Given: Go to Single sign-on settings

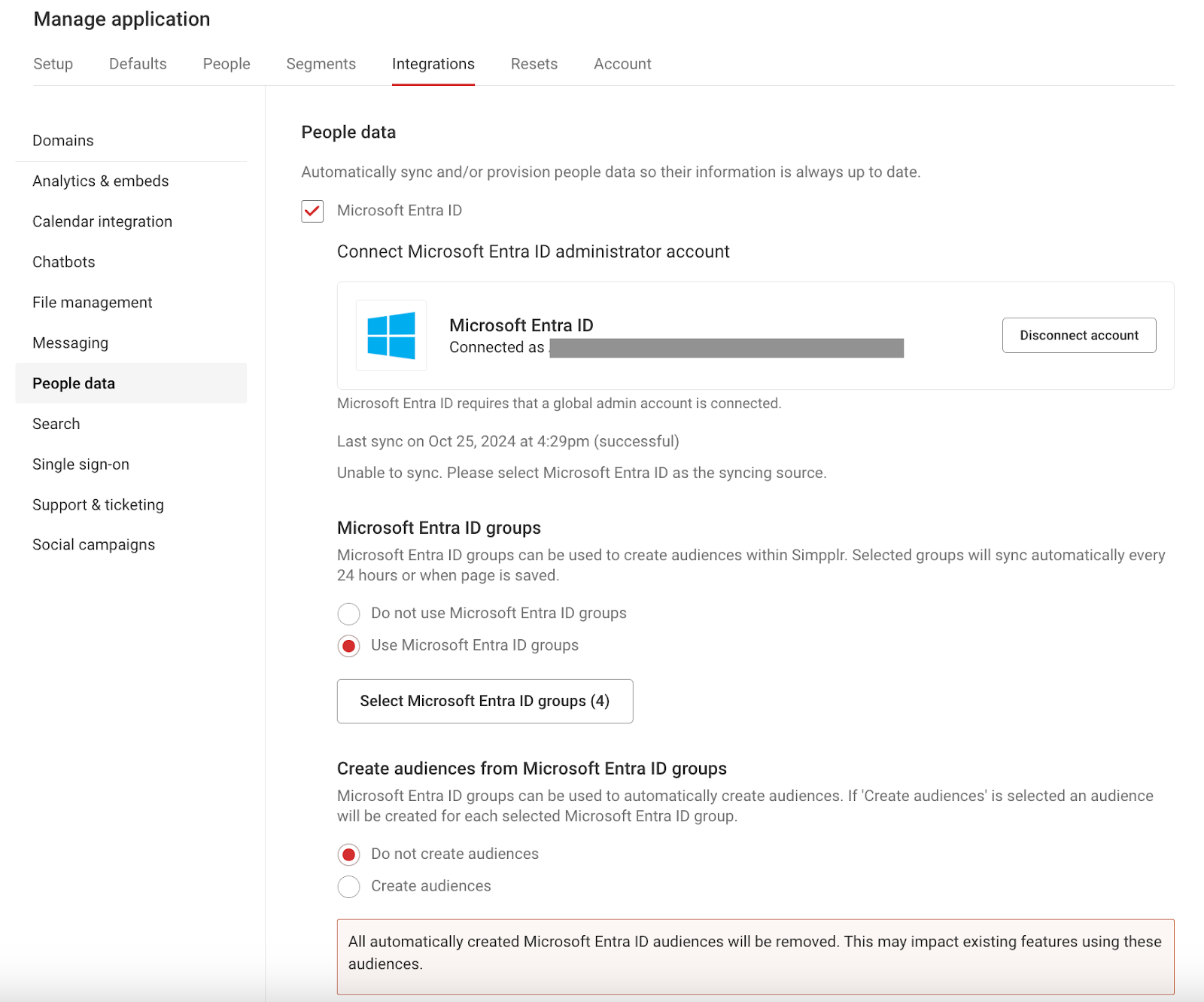Looking at the screenshot, I should click(131, 464).
